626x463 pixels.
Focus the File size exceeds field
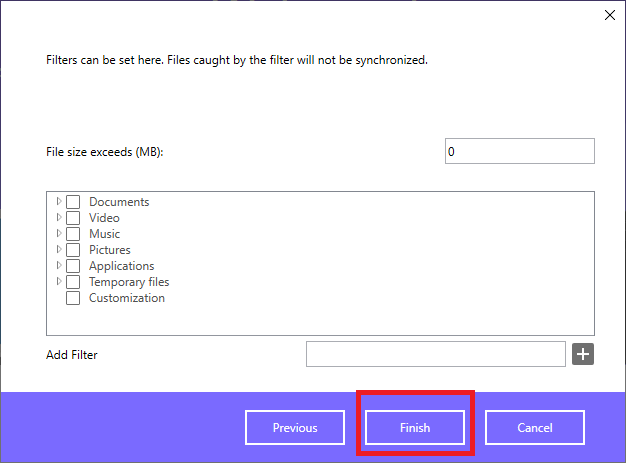point(520,151)
